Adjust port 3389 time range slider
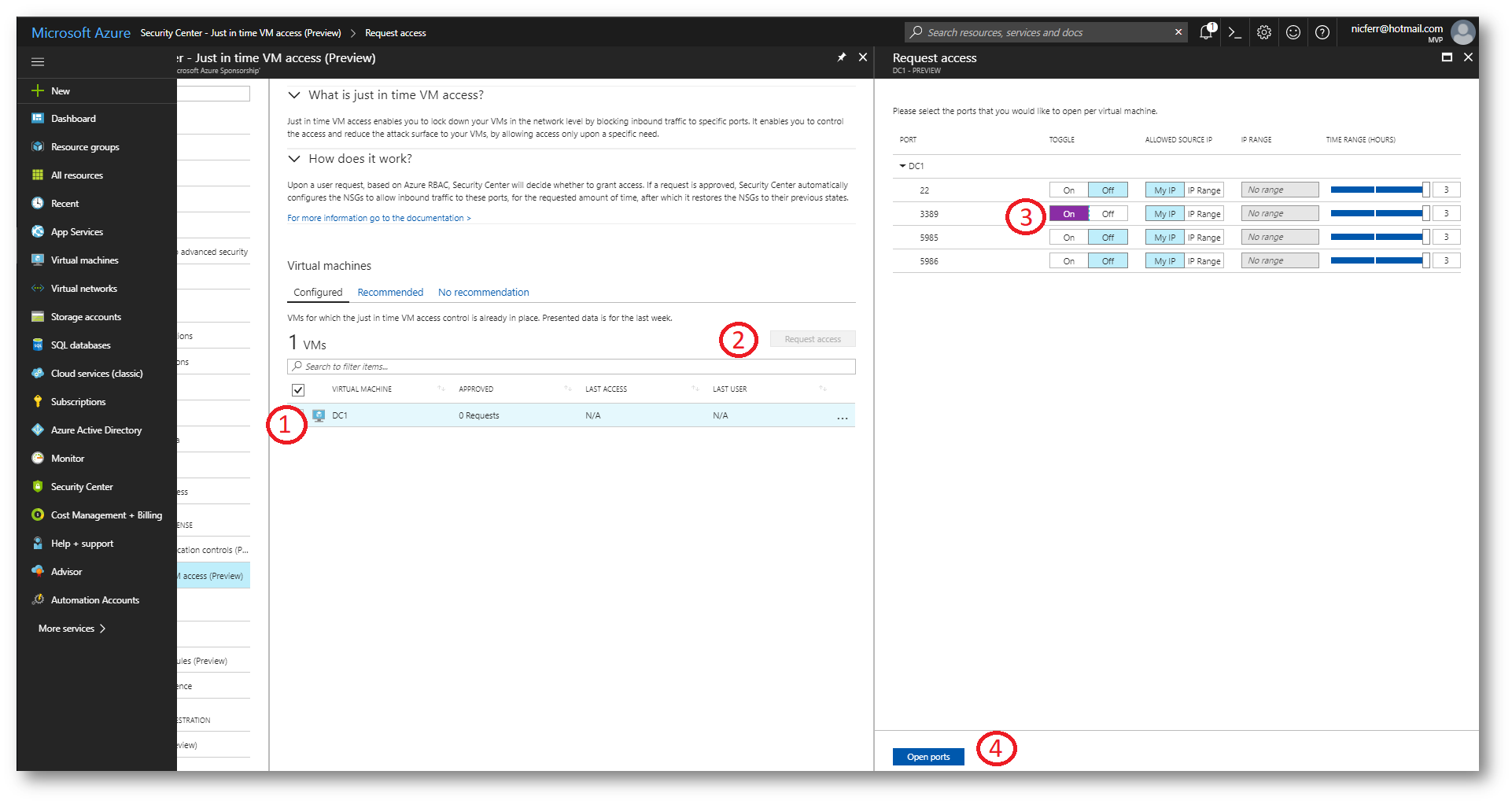This screenshot has width=1512, height=804. click(1380, 213)
